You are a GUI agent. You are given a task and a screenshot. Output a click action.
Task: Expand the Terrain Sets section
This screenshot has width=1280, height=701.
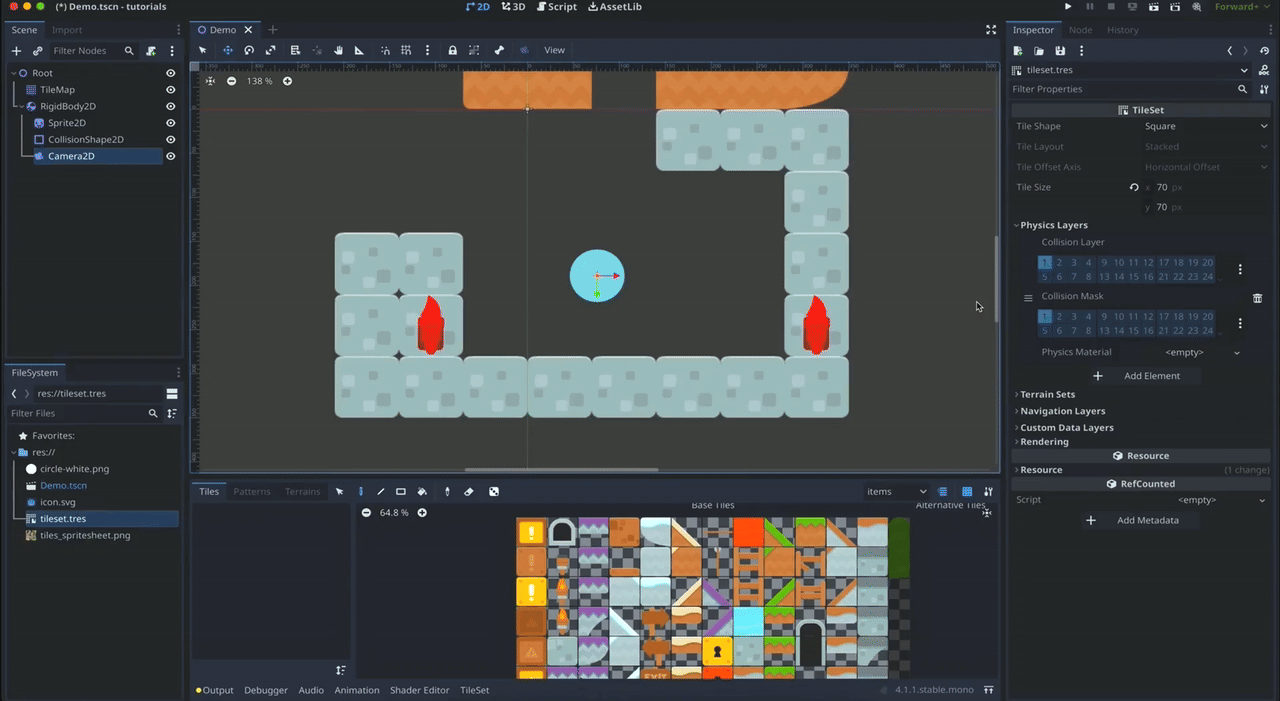coord(1047,394)
